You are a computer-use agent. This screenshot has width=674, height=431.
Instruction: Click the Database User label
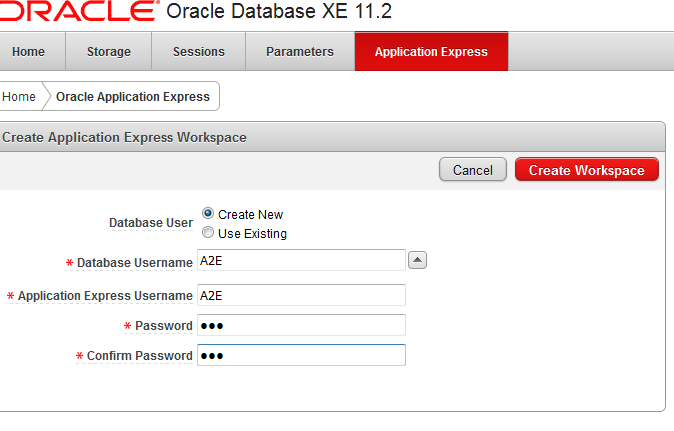point(151,223)
